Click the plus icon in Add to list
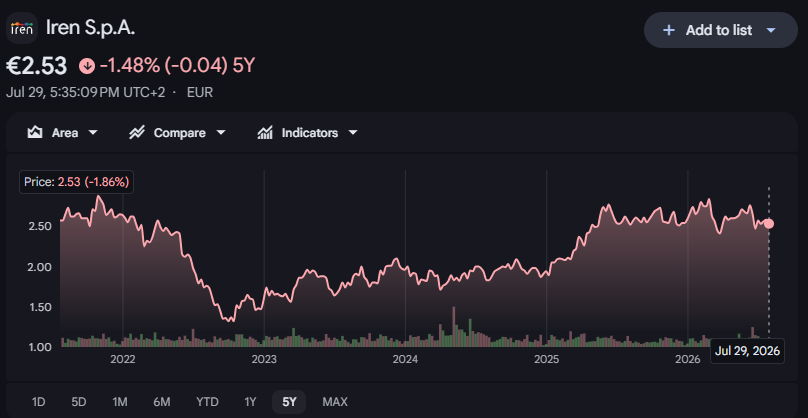The height and width of the screenshot is (418, 808). [x=668, y=30]
